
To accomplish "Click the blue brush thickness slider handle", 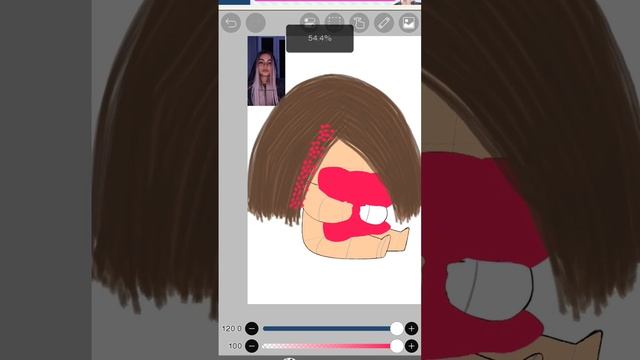I will click(396, 329).
